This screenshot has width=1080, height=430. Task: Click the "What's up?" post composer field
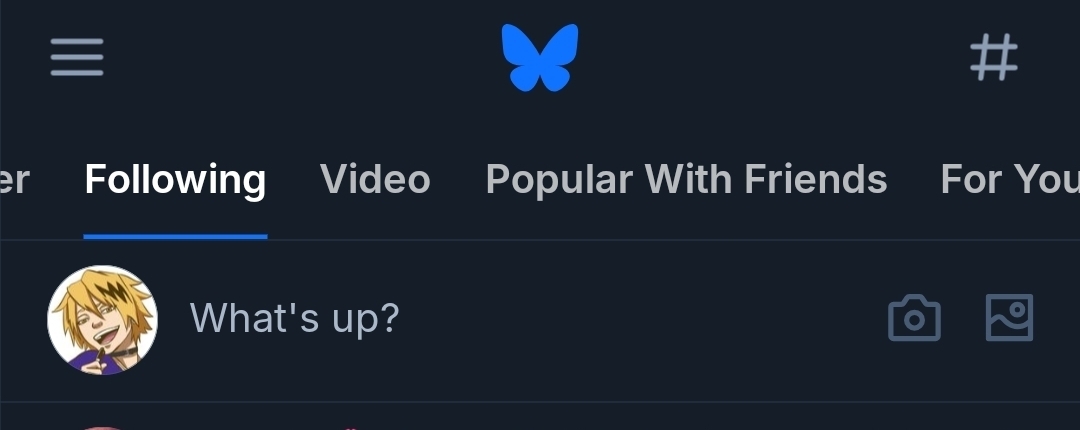[x=295, y=318]
